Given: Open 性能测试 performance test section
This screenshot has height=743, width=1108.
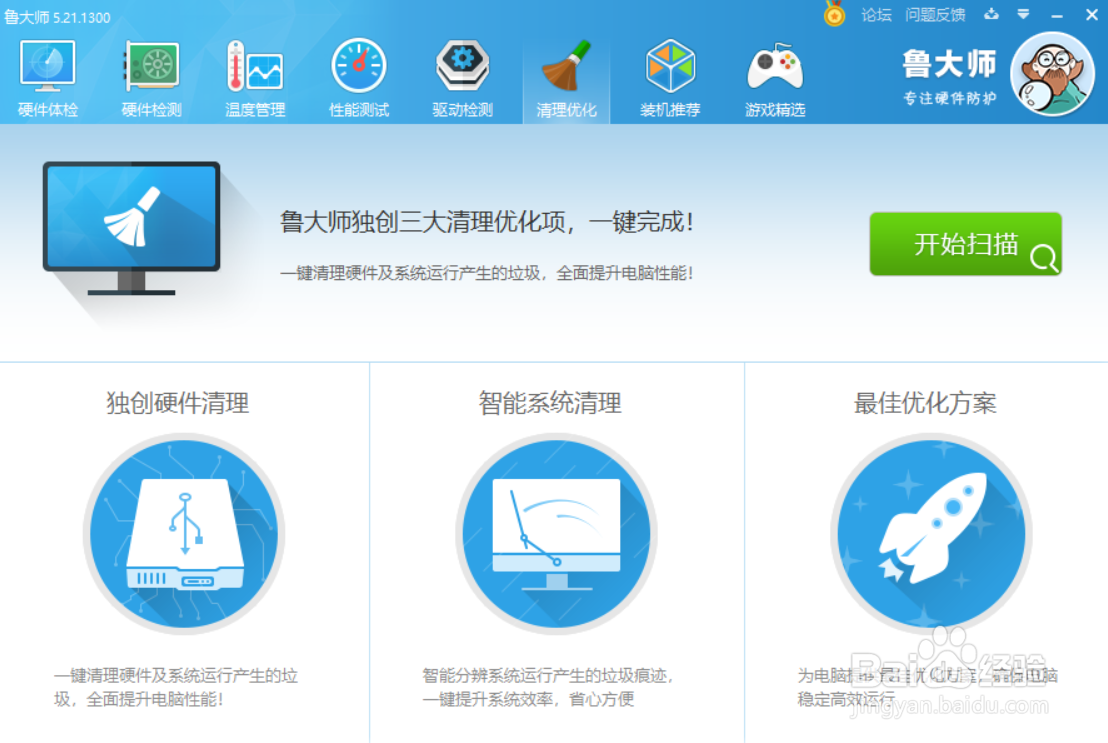Looking at the screenshot, I should [359, 78].
